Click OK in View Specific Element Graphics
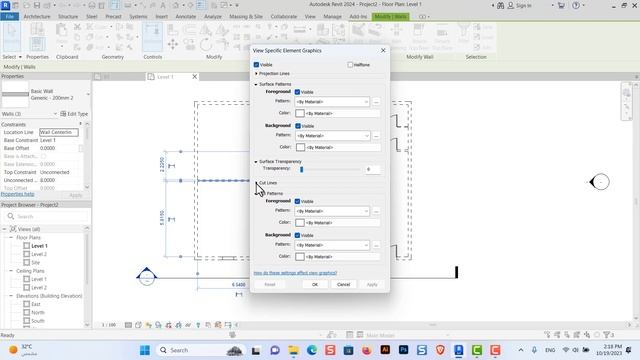Viewport: 640px width, 360px height. (x=315, y=284)
